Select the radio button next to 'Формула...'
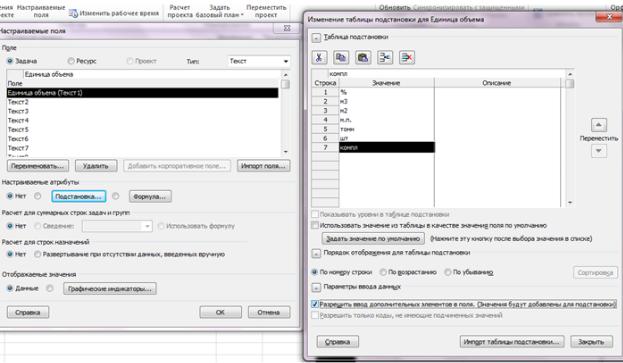Viewport: 623px width, 363px height. tap(115, 196)
